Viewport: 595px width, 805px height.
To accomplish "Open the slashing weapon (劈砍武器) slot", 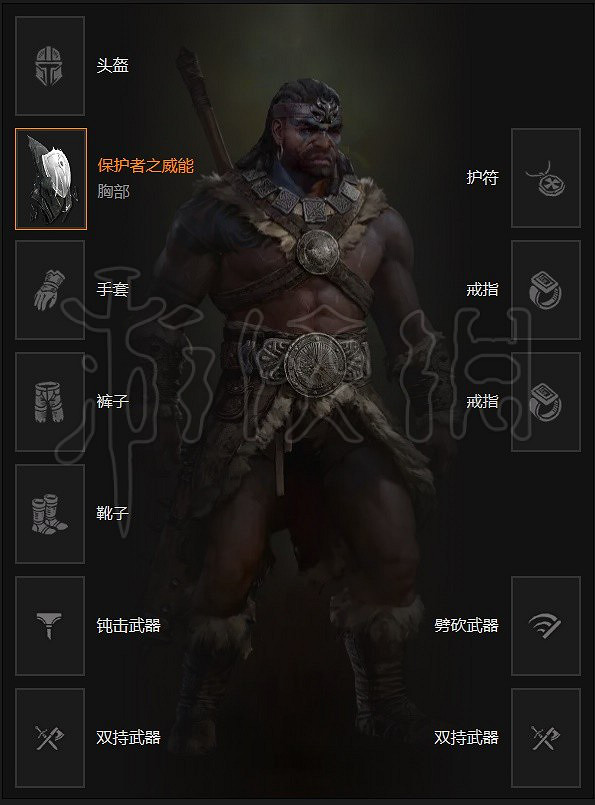I will (x=546, y=625).
